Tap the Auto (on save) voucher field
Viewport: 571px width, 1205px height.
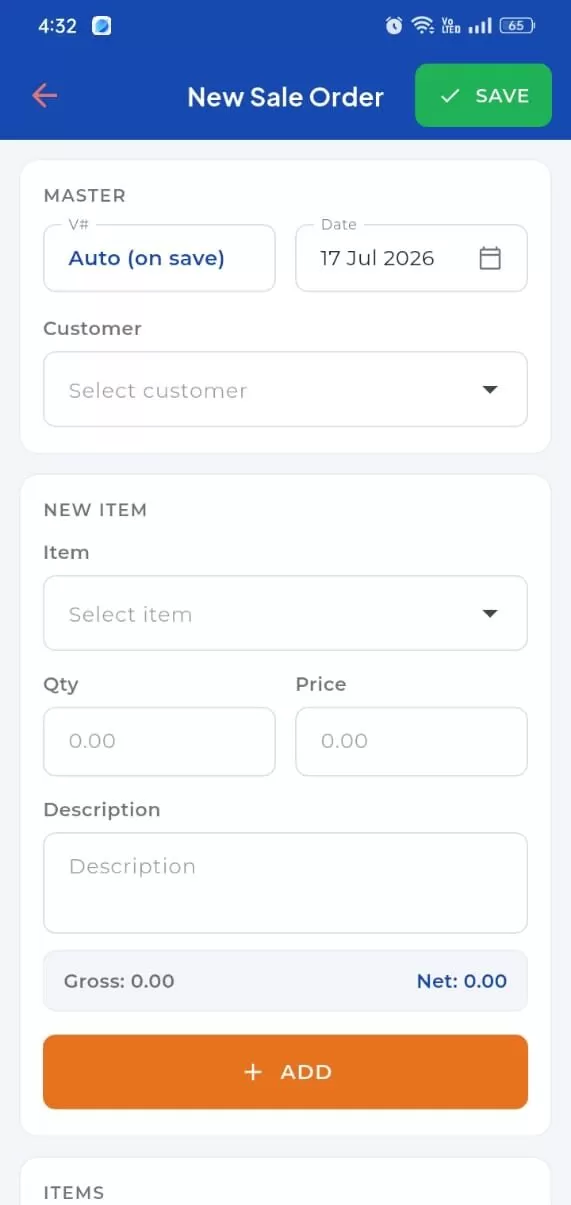[x=159, y=258]
